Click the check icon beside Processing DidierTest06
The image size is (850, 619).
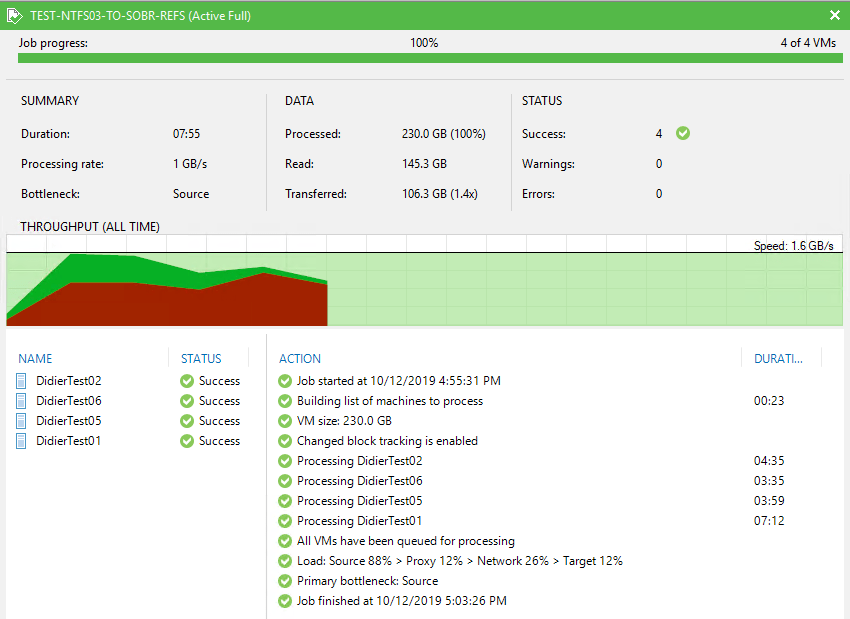click(x=285, y=481)
